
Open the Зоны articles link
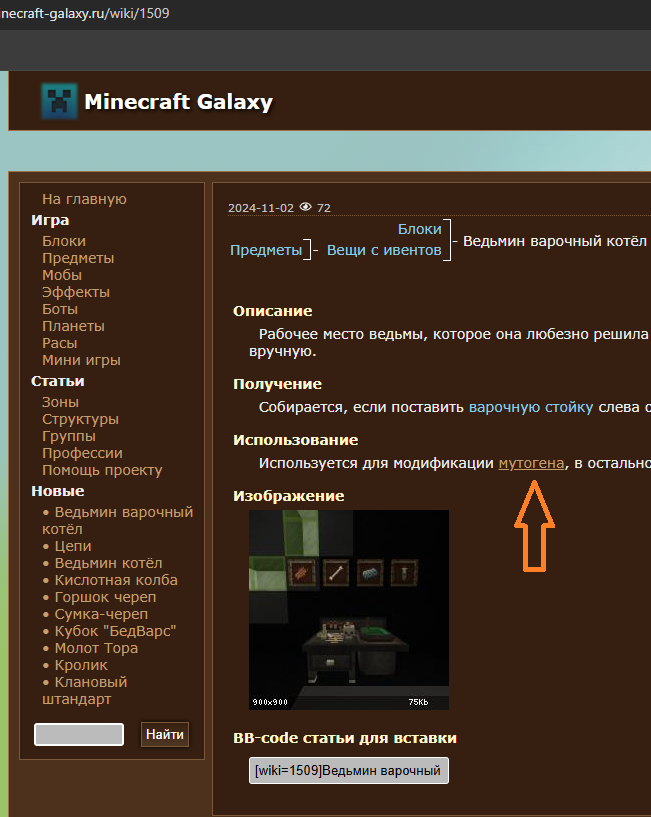(60, 402)
